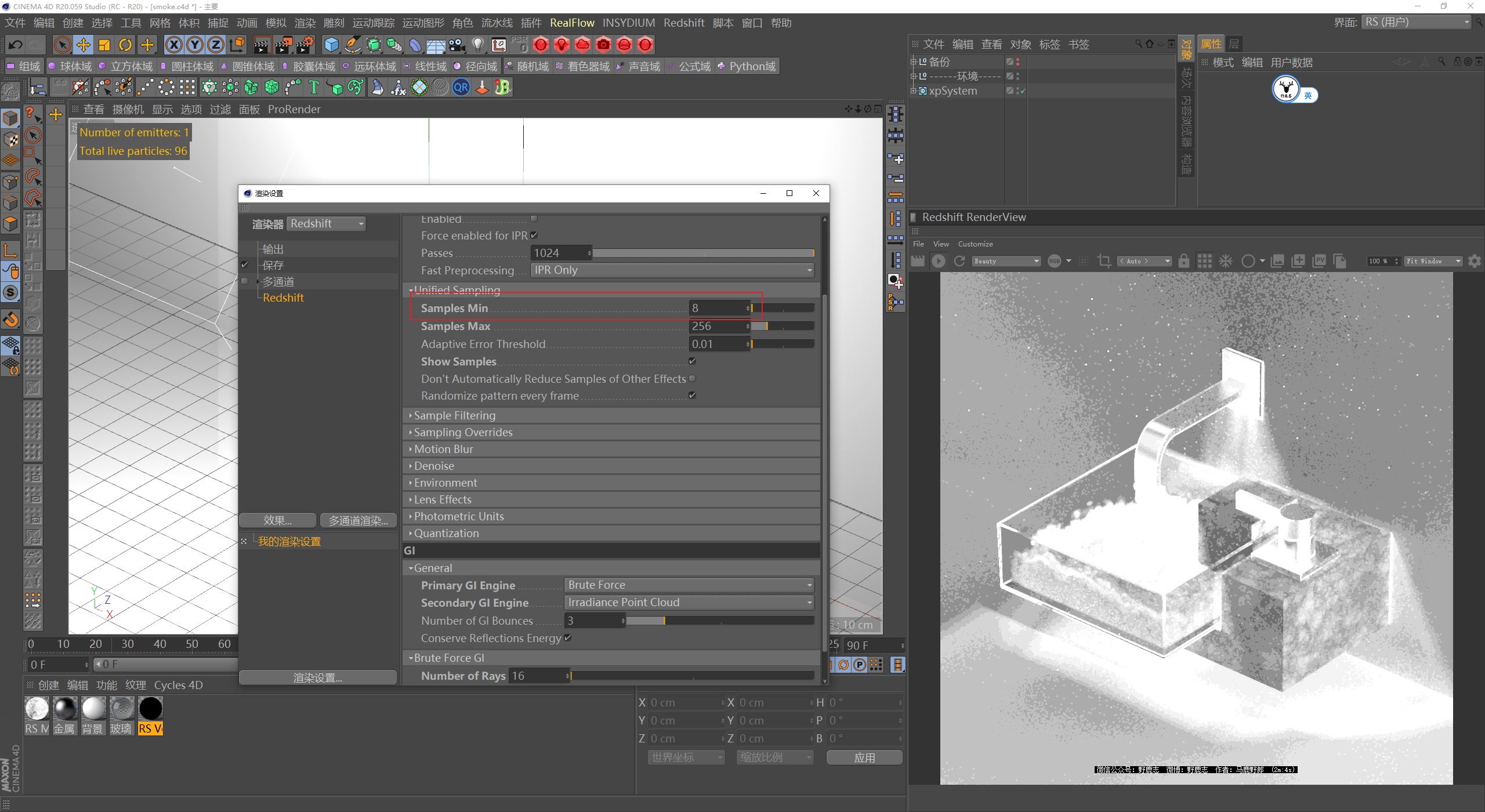Open the Customize menu in RenderView

coord(975,244)
